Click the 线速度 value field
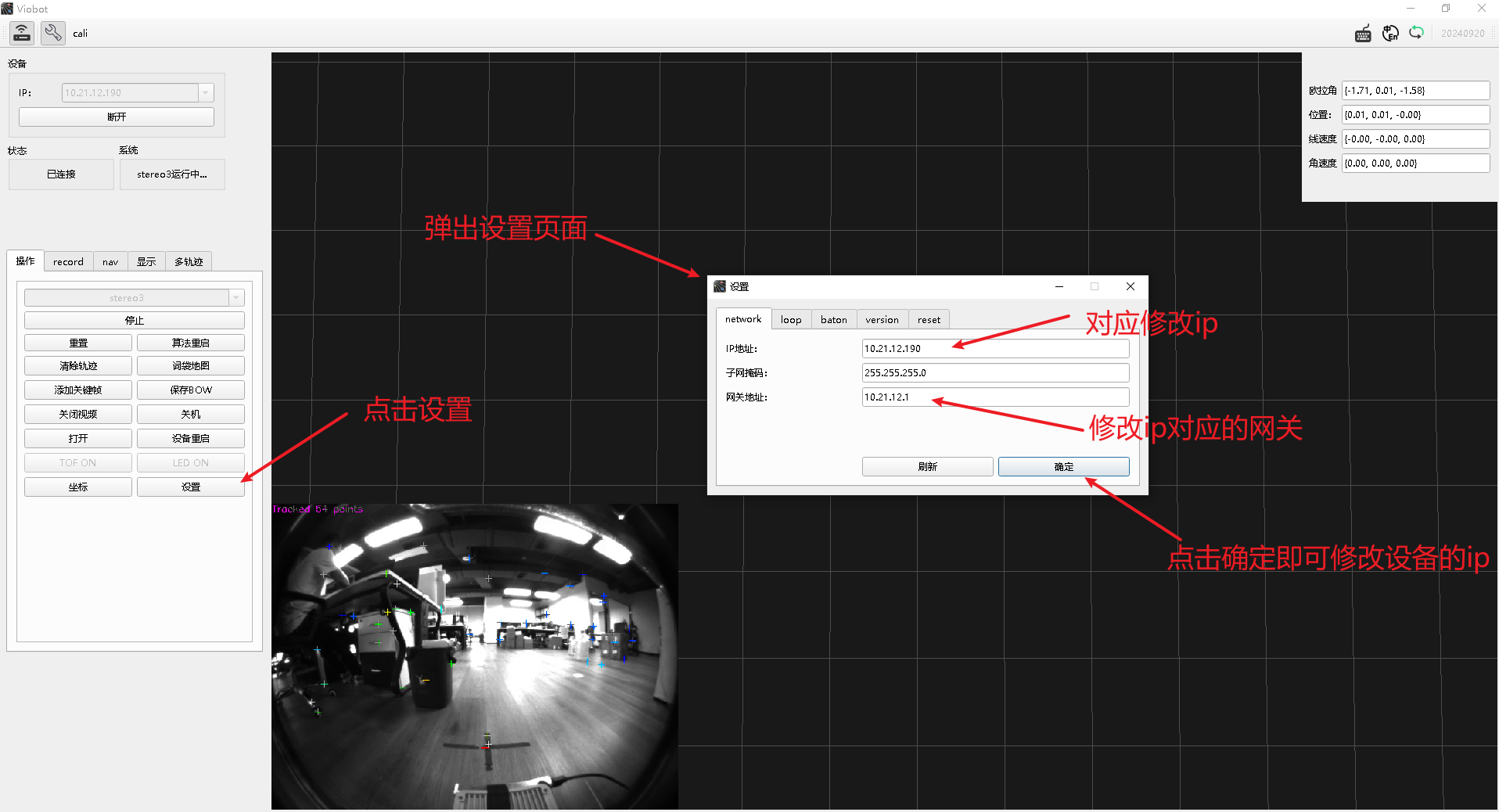Screen dimensions: 1499x812 [x=1416, y=139]
